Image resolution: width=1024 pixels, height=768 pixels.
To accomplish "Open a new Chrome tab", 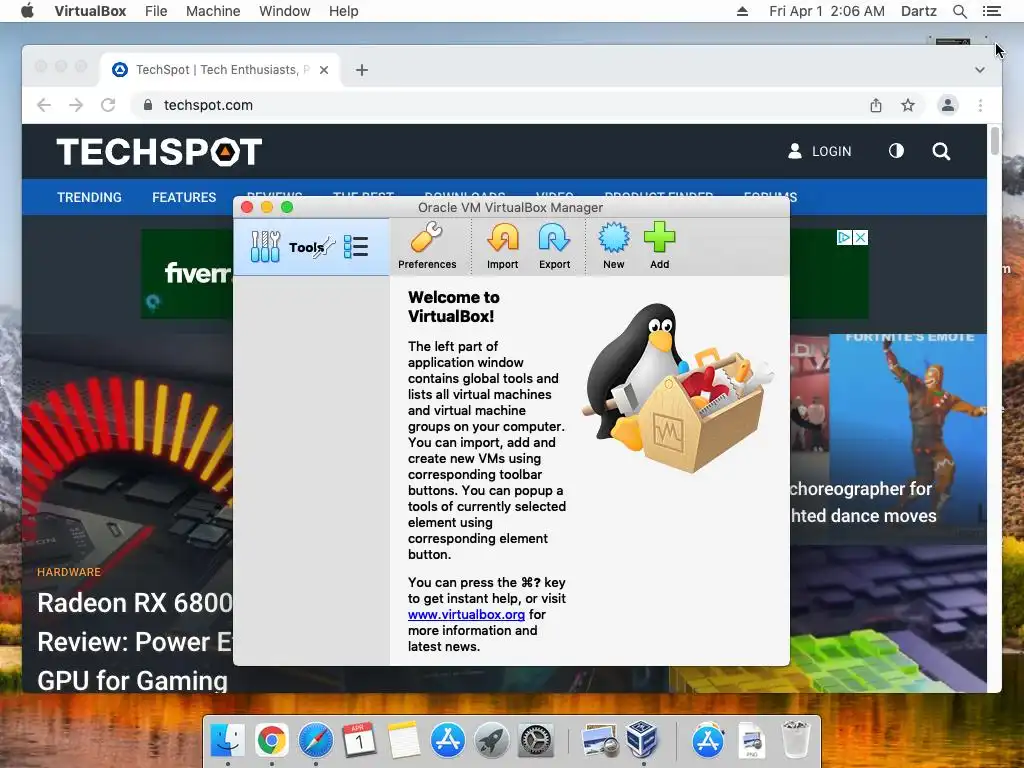I will tap(362, 70).
